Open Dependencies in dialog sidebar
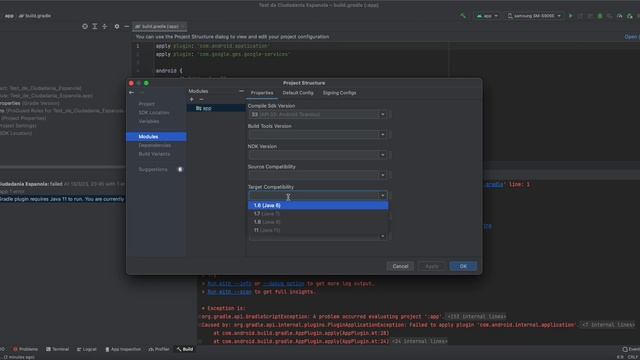This screenshot has width=640, height=360. coord(155,145)
